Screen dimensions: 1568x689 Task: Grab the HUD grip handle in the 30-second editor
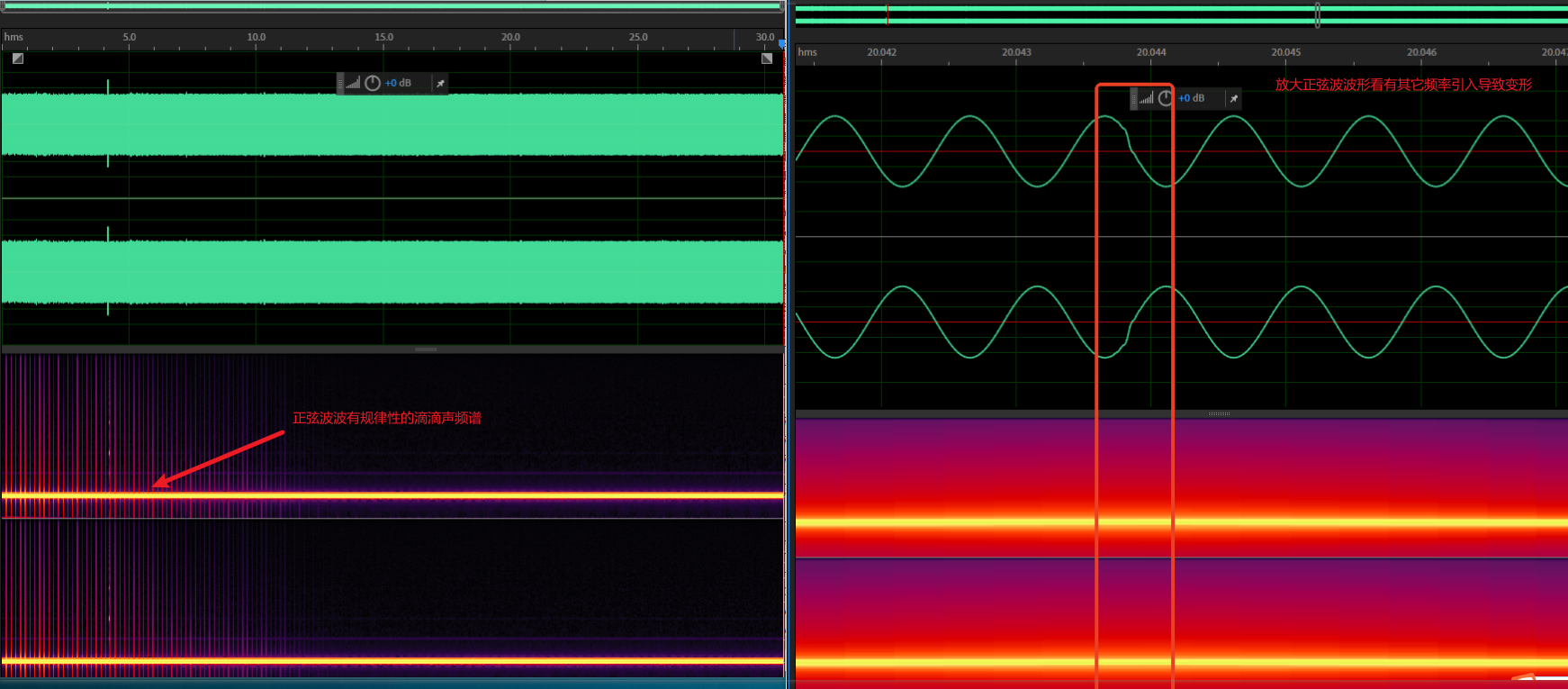pyautogui.click(x=340, y=83)
